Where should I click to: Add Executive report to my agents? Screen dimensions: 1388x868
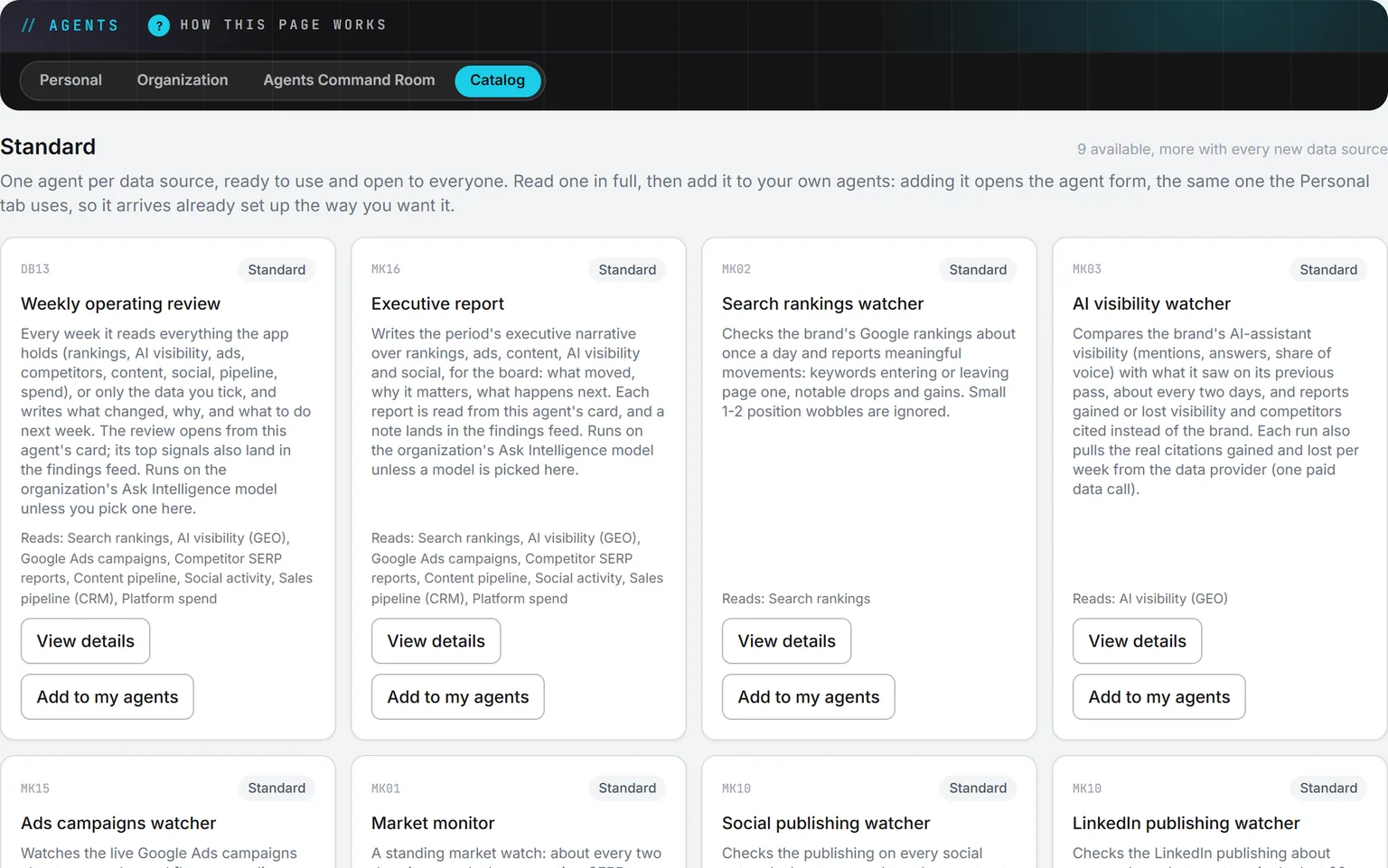tap(458, 697)
